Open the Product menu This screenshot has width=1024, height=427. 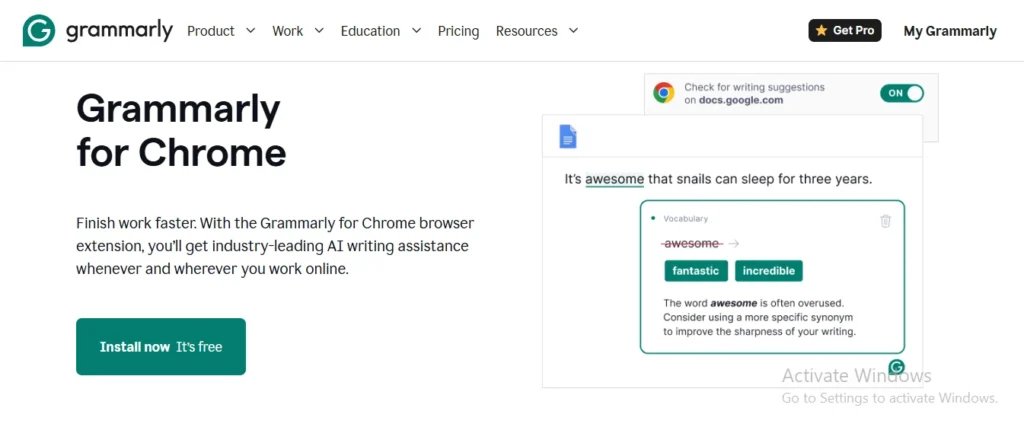[x=210, y=31]
